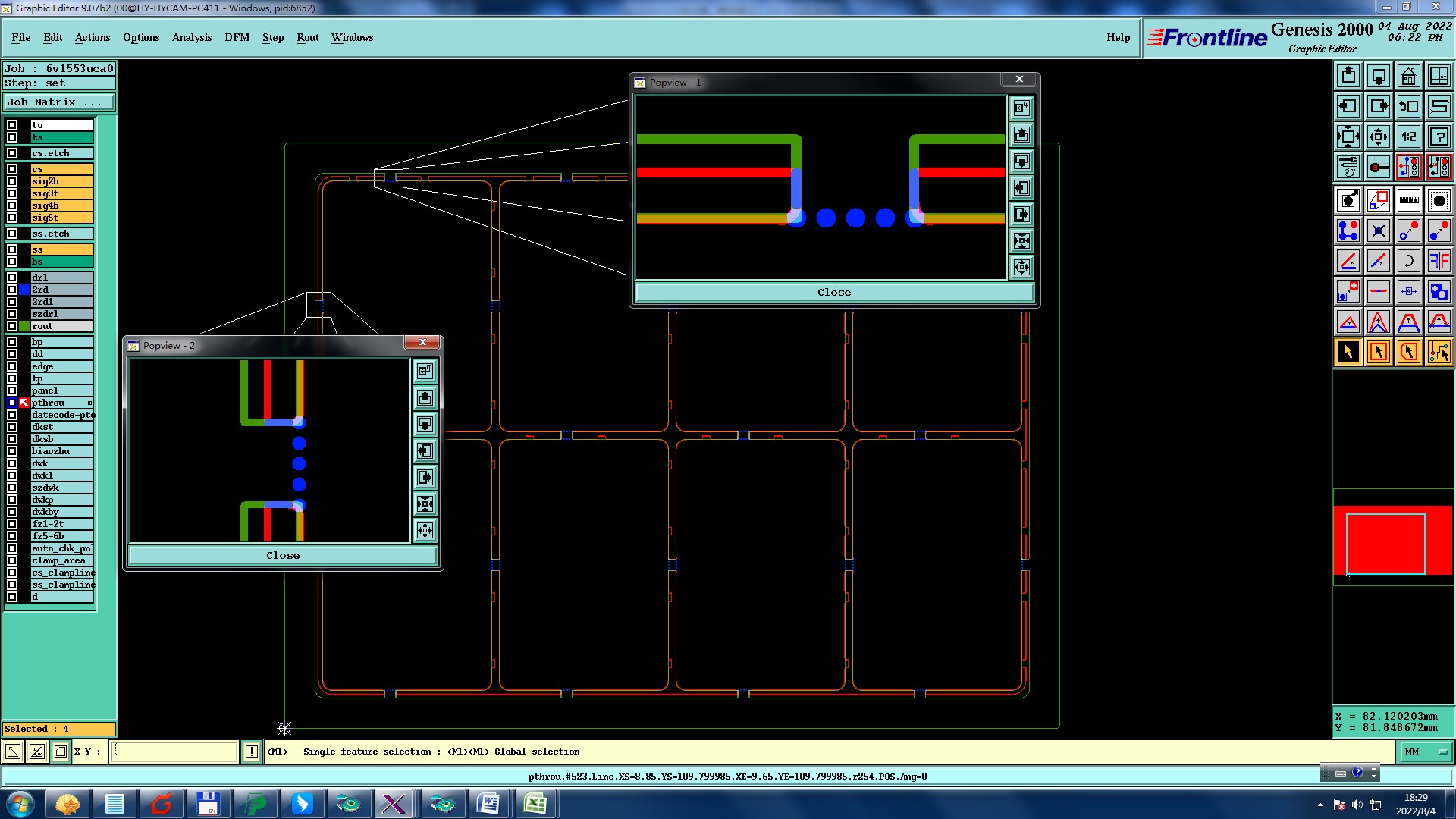Open the MM units dropdown
The width and height of the screenshot is (1456, 819).
tap(1425, 752)
